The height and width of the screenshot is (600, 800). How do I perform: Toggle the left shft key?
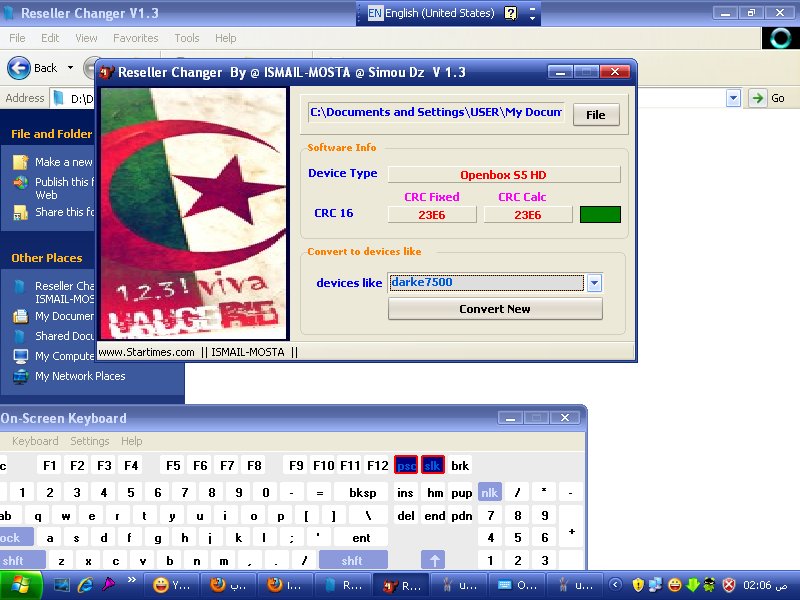click(x=21, y=561)
